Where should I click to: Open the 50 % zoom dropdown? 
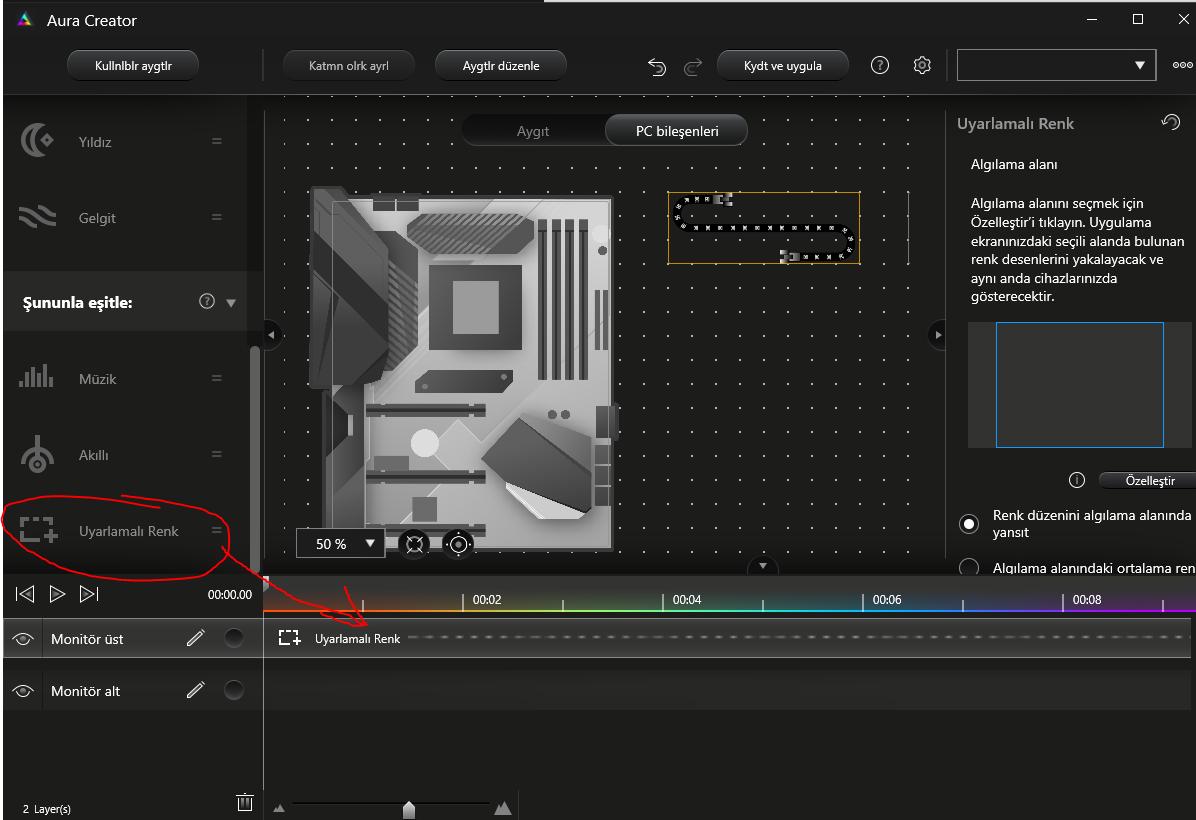tap(340, 544)
